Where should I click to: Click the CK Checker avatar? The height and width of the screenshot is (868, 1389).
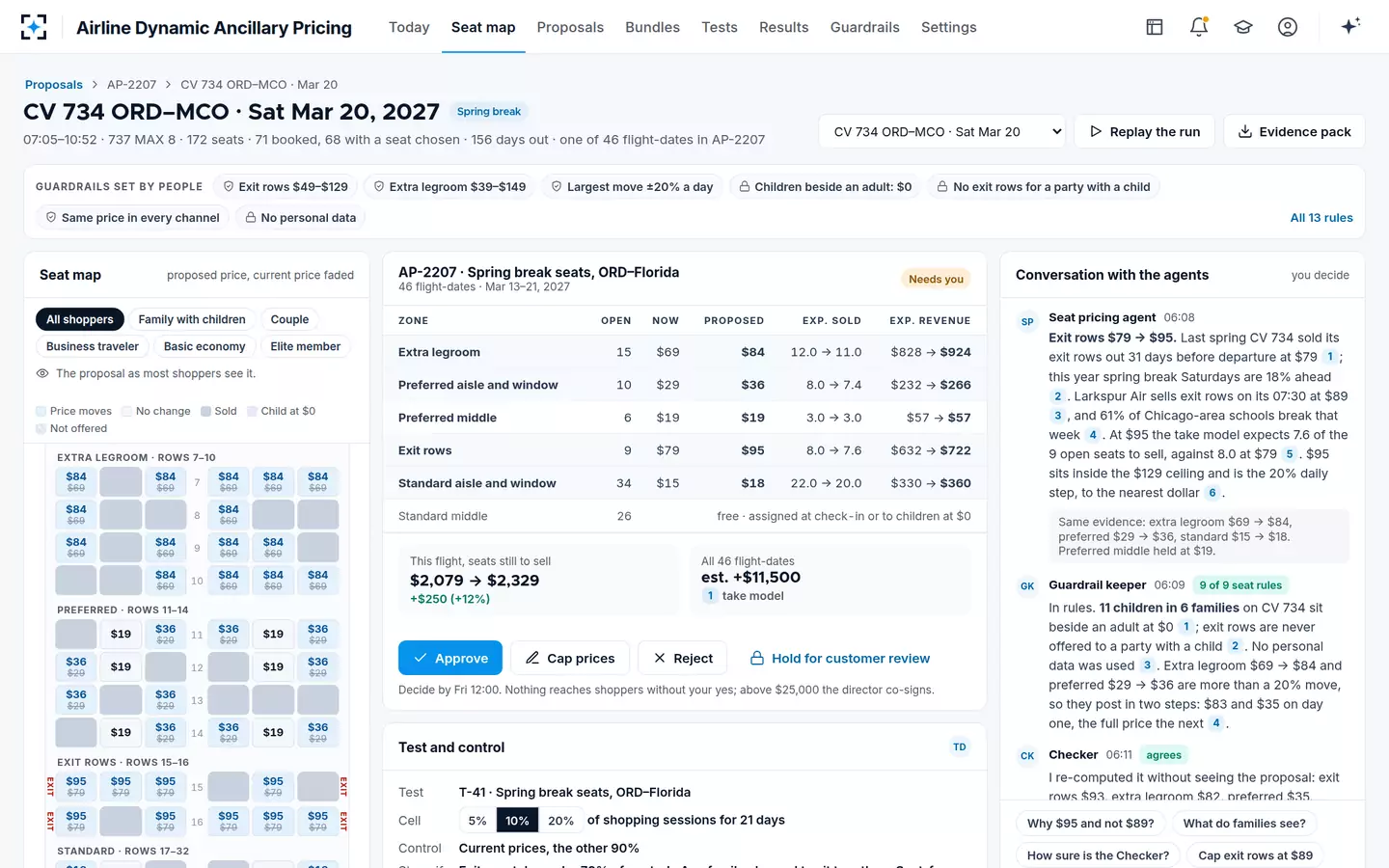click(1027, 756)
